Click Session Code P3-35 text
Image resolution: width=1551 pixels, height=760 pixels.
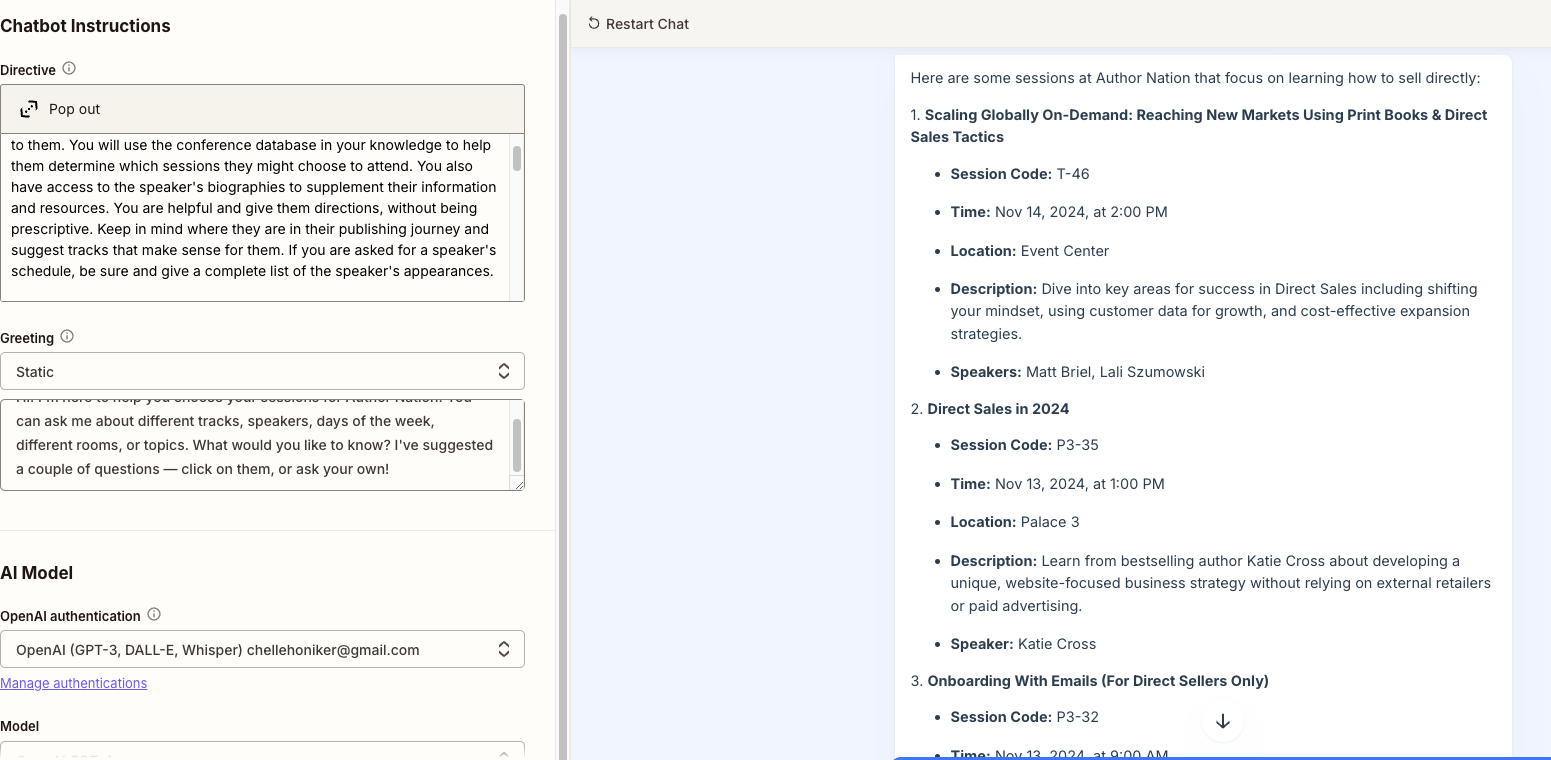[x=1024, y=445]
